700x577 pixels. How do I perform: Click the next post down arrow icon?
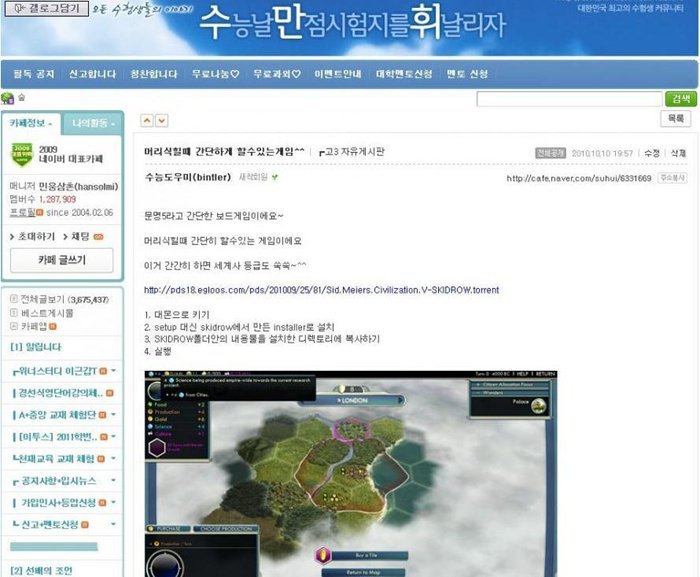pyautogui.click(x=162, y=121)
